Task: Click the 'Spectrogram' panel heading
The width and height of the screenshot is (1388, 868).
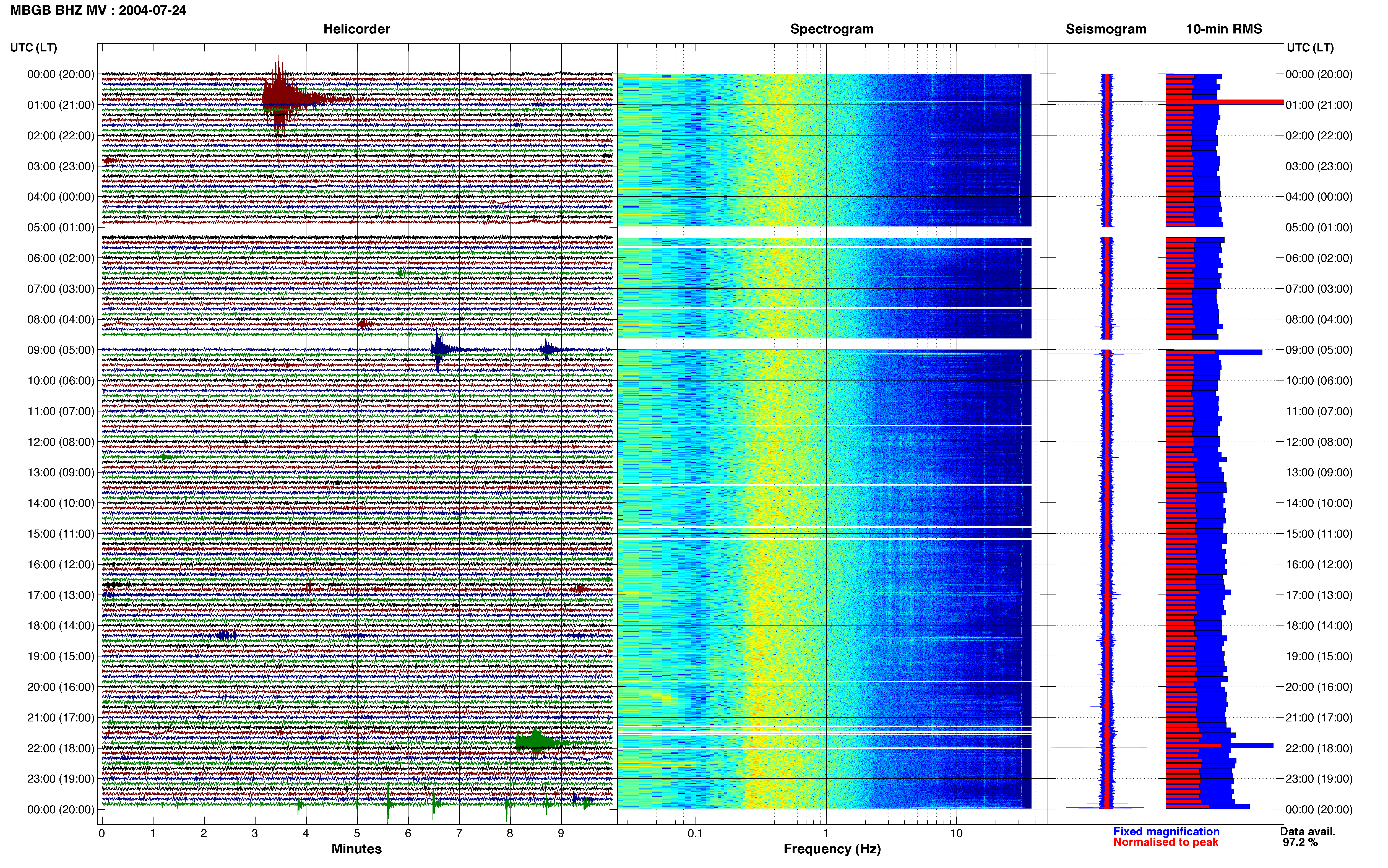Action: (832, 29)
